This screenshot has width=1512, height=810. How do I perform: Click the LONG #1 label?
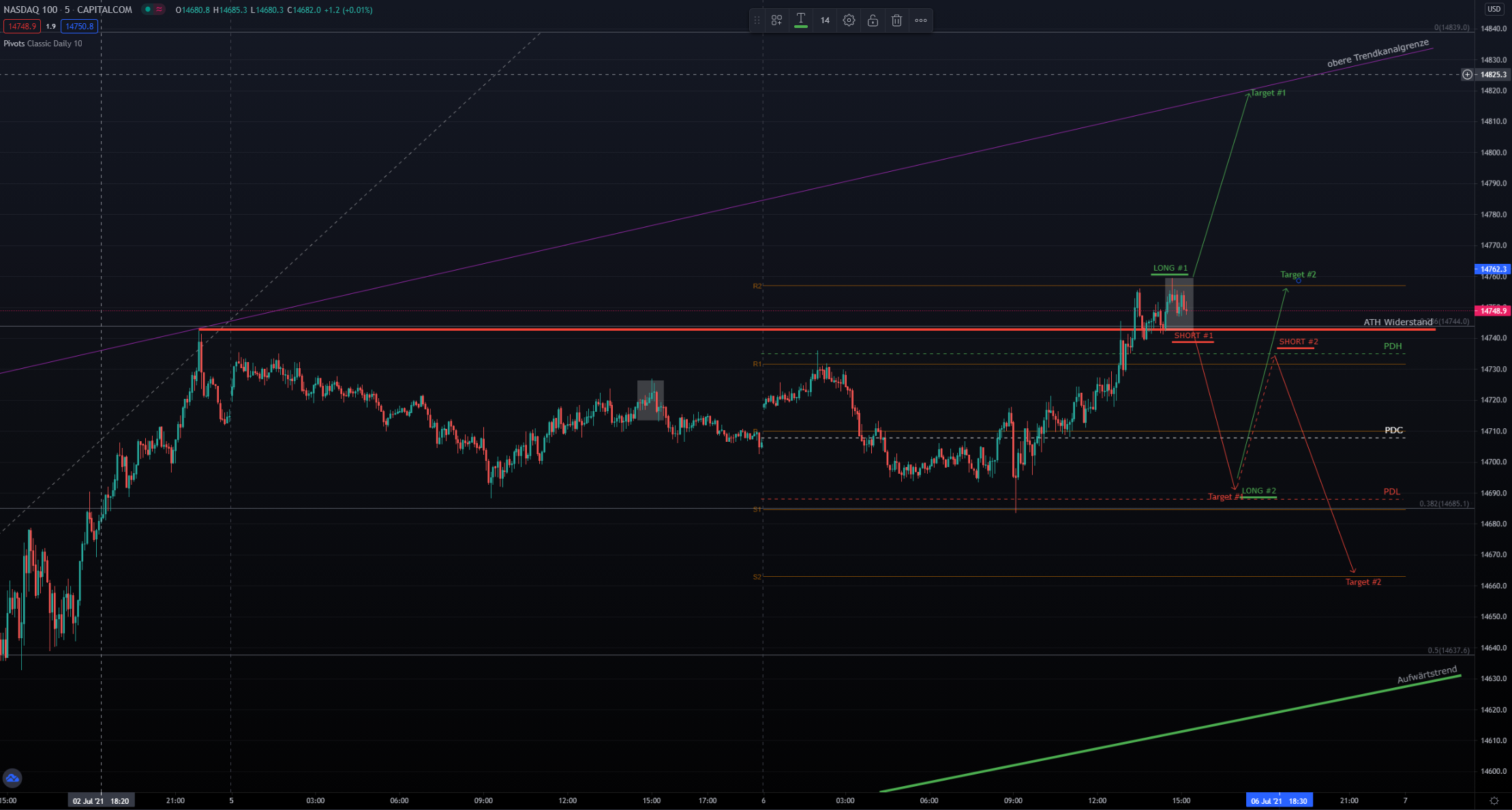(1170, 268)
